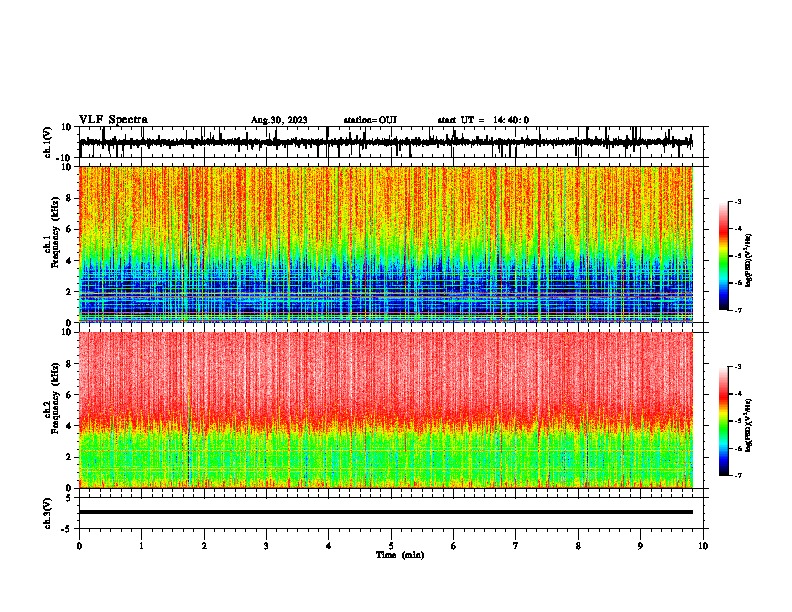Viewport: 792px width, 612px height.
Task: Click the ch.1 spectrogram color bar
Action: pyautogui.click(x=724, y=256)
